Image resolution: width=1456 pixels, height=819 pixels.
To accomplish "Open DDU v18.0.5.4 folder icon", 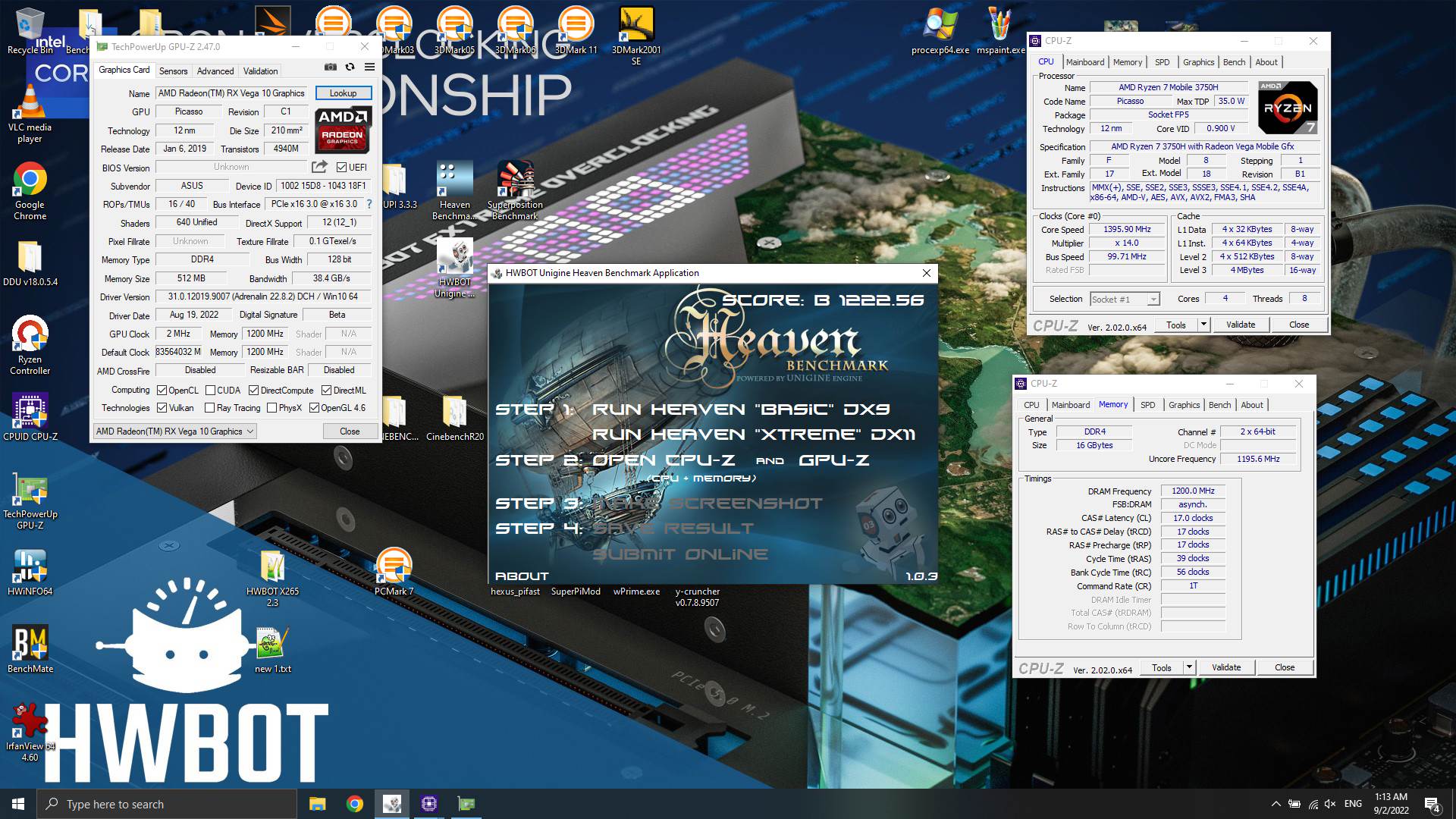I will (x=30, y=264).
